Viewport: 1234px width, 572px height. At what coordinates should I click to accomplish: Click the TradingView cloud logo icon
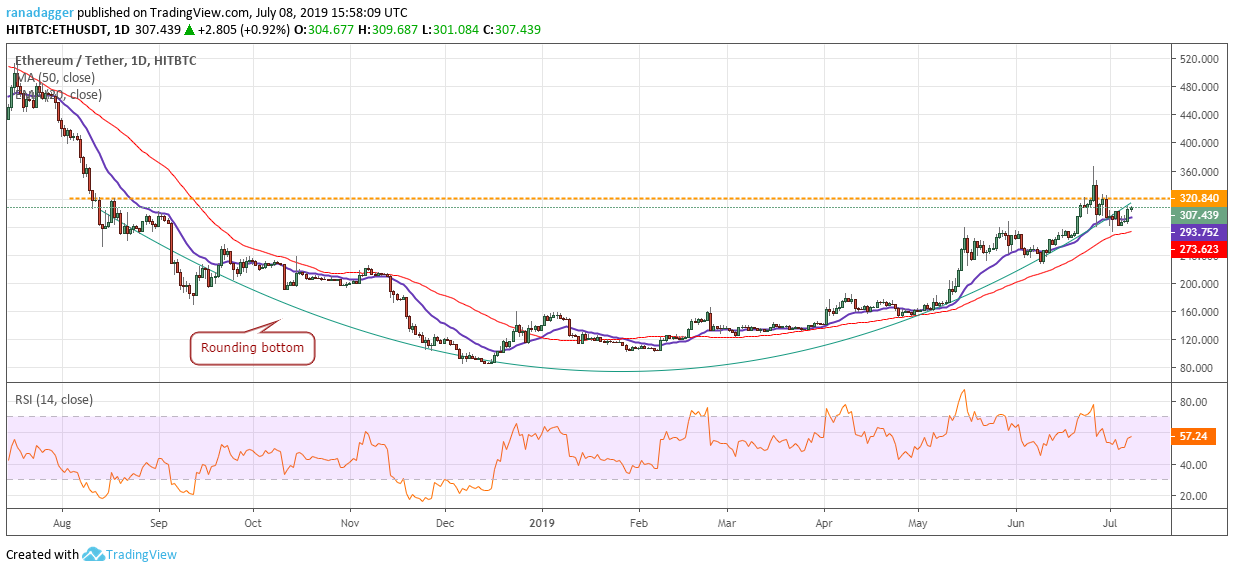[x=94, y=554]
